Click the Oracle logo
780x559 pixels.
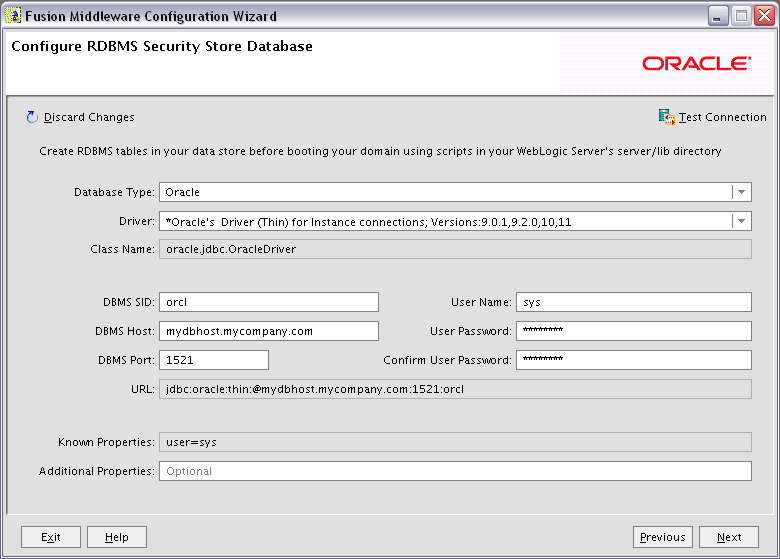point(696,63)
